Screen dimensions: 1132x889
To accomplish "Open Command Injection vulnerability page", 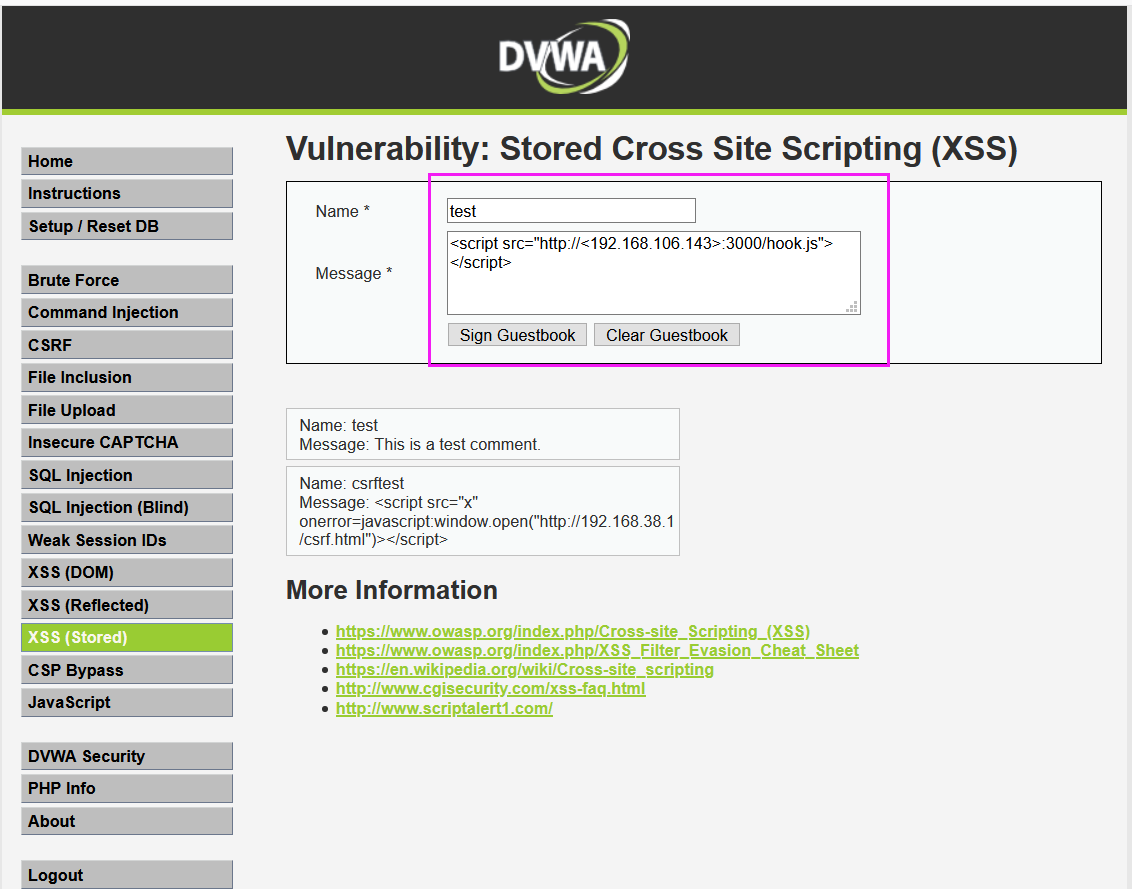I will click(x=127, y=313).
